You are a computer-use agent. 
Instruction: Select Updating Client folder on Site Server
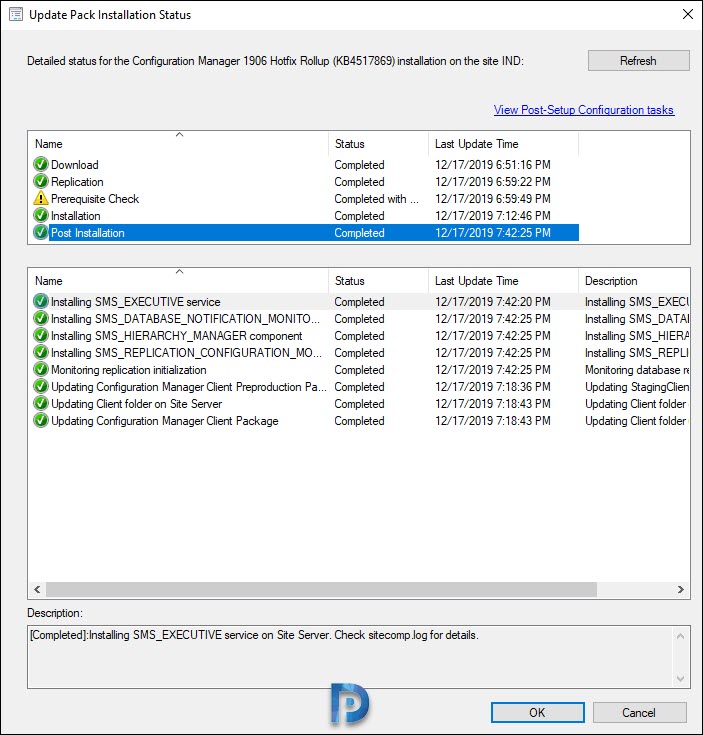click(360, 404)
